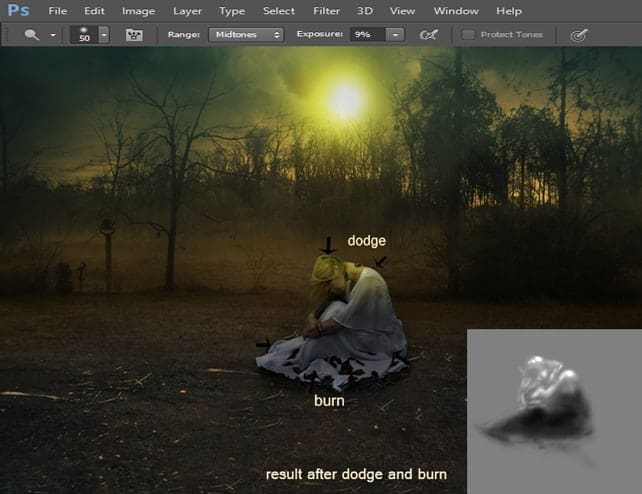Click the Photoshop Ps logo icon
Viewport: 642px width, 494px height.
pos(18,10)
